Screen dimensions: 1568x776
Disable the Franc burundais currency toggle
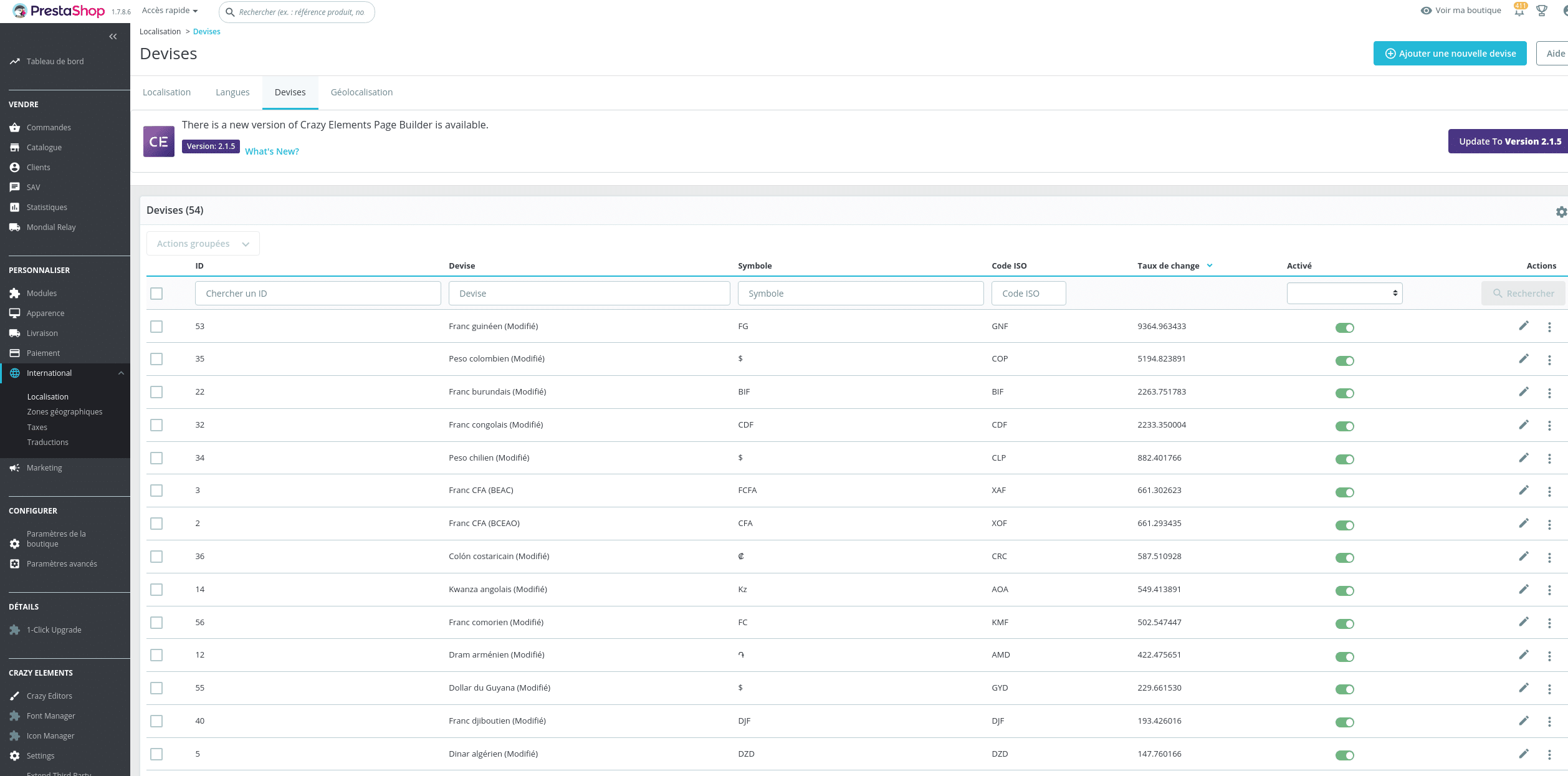click(1344, 393)
